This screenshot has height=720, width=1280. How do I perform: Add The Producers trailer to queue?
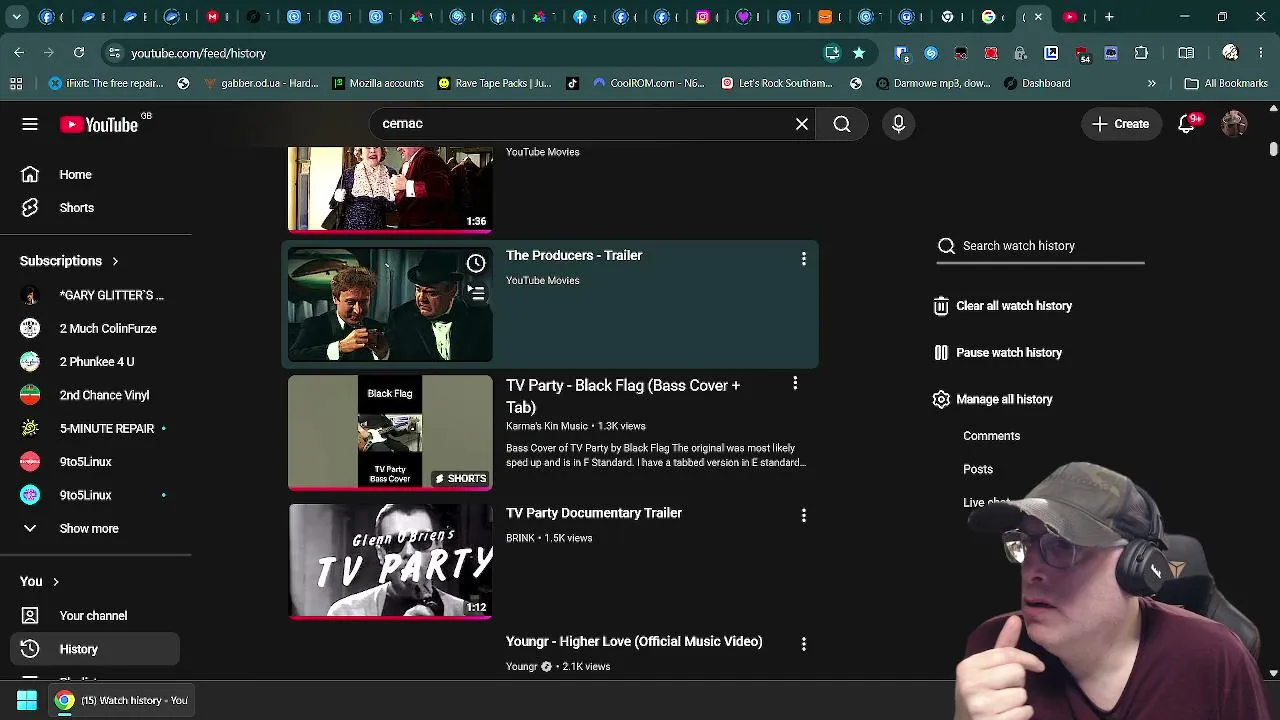[x=476, y=292]
